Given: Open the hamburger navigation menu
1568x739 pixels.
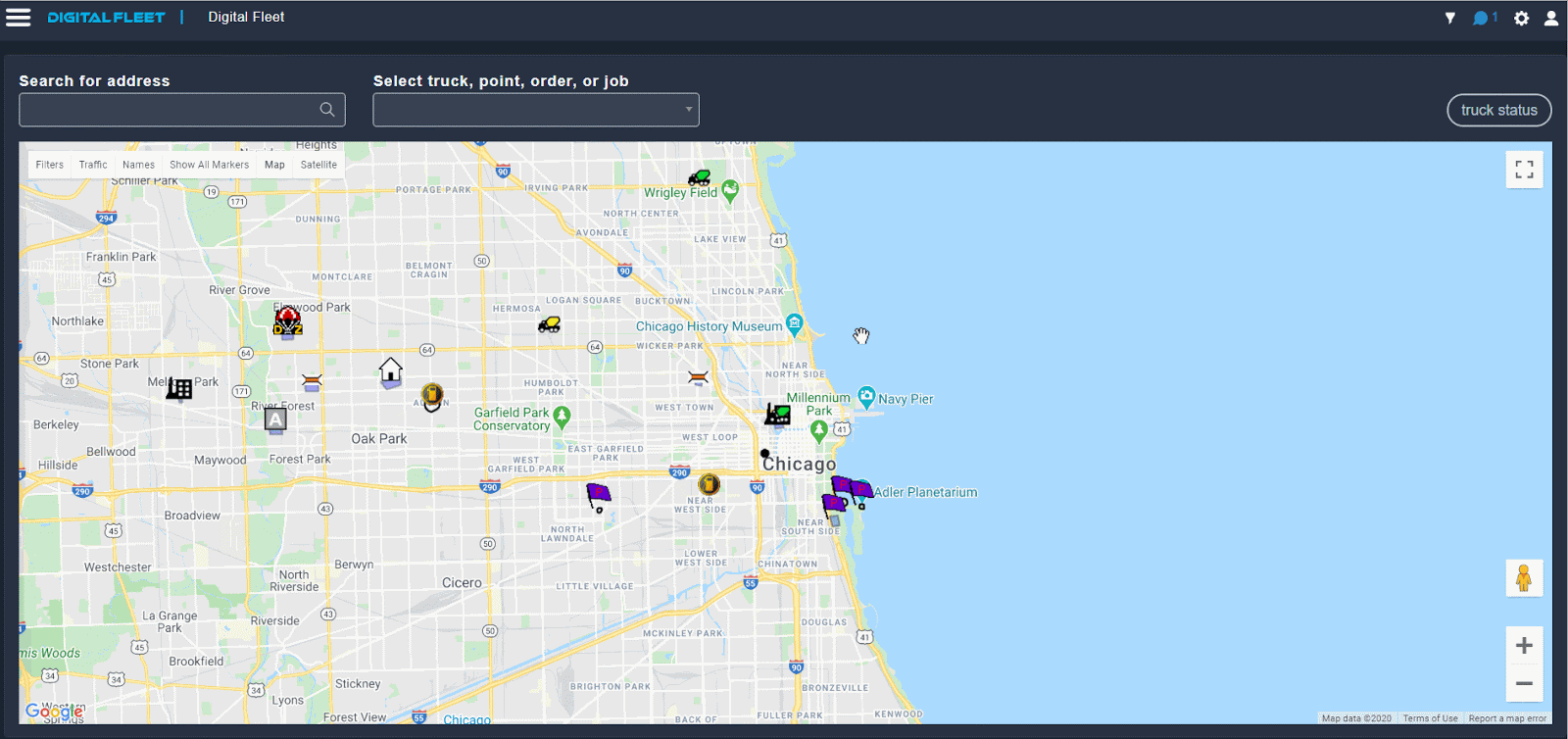Looking at the screenshot, I should click(x=19, y=18).
